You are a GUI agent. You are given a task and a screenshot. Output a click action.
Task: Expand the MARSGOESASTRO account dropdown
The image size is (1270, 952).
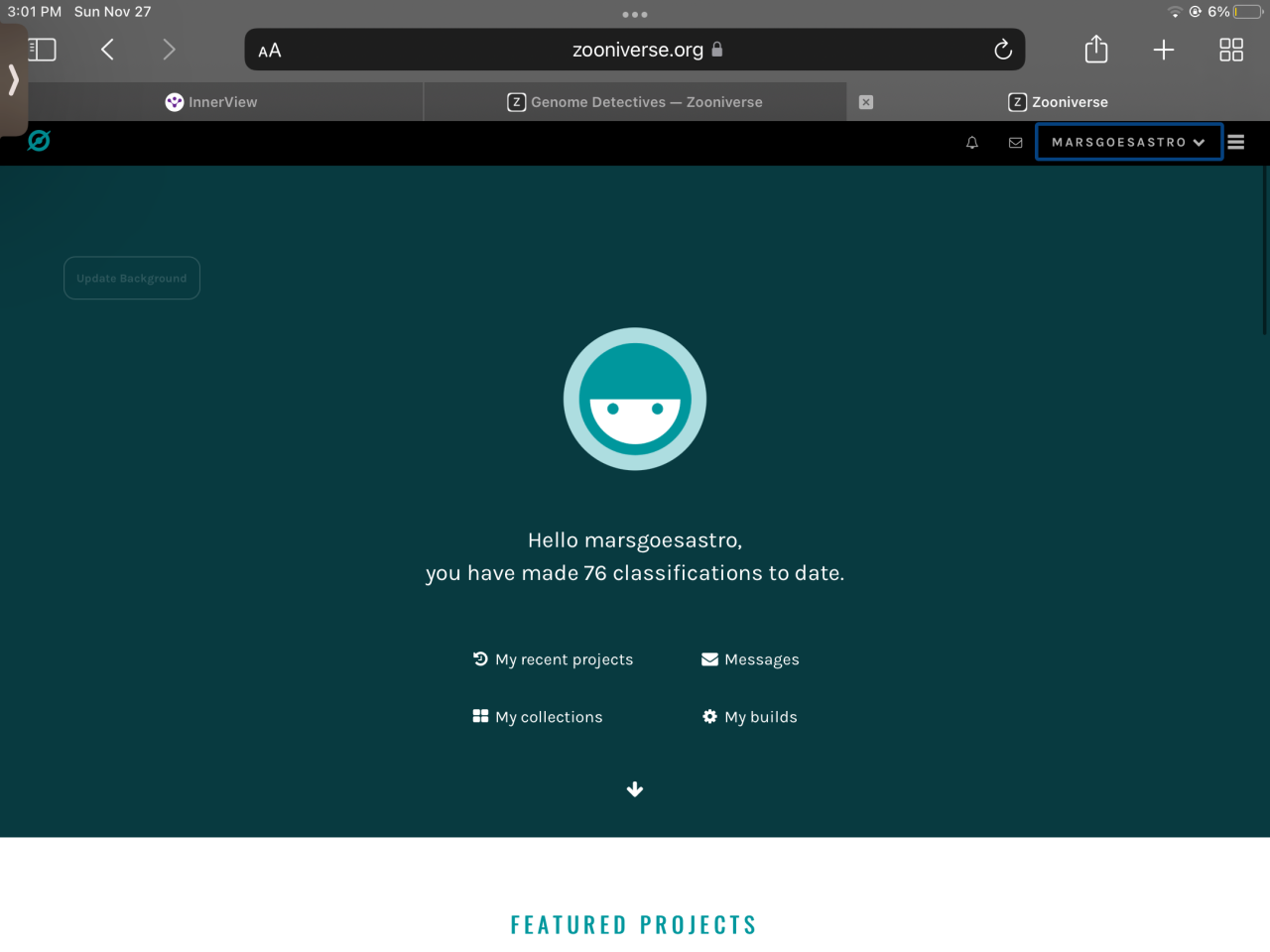click(x=1129, y=142)
